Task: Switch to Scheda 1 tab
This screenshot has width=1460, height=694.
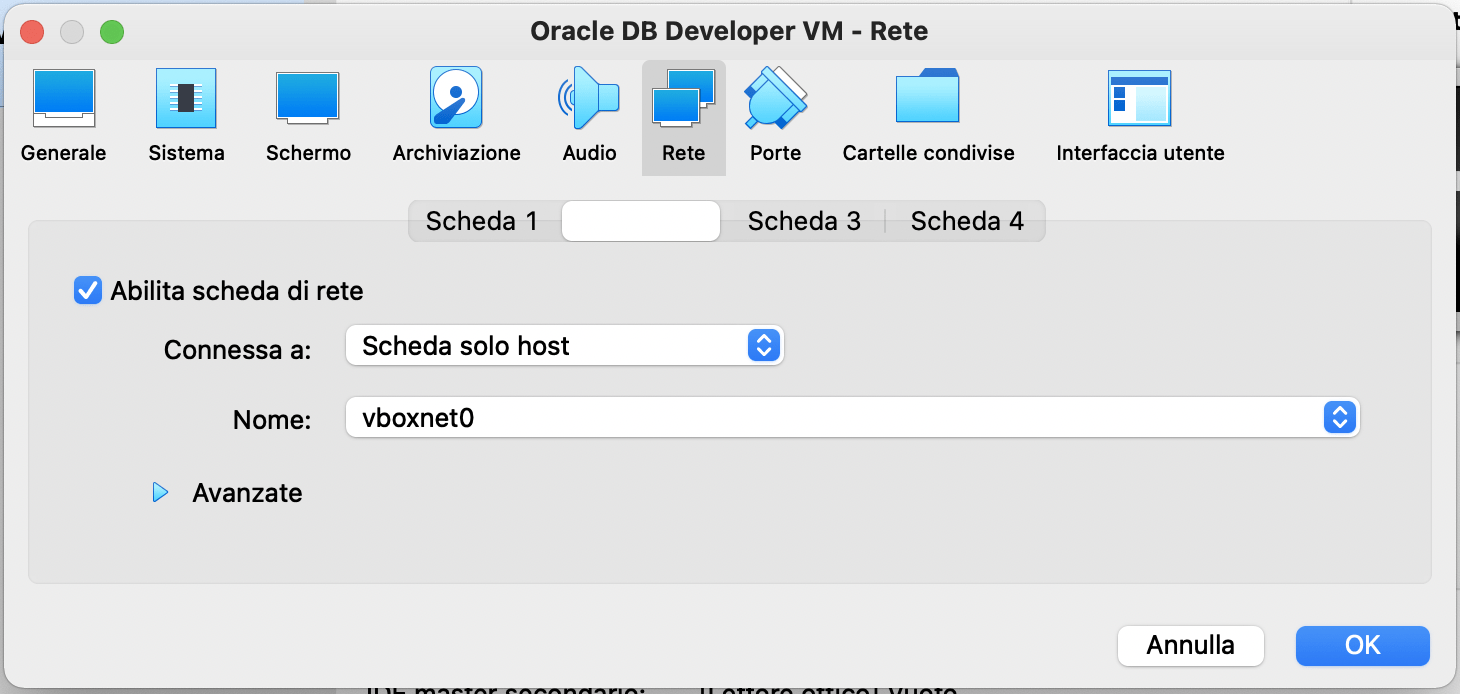Action: 482,221
